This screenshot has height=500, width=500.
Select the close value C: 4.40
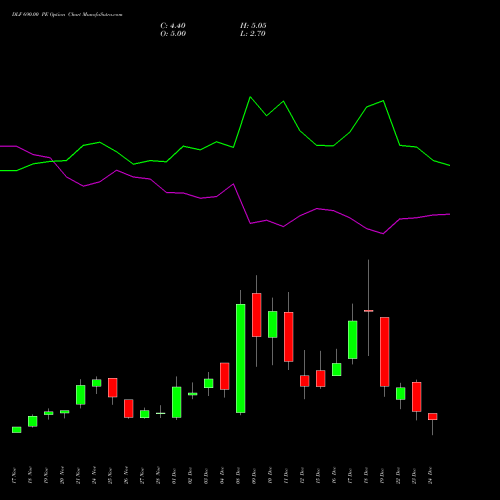[x=173, y=26]
